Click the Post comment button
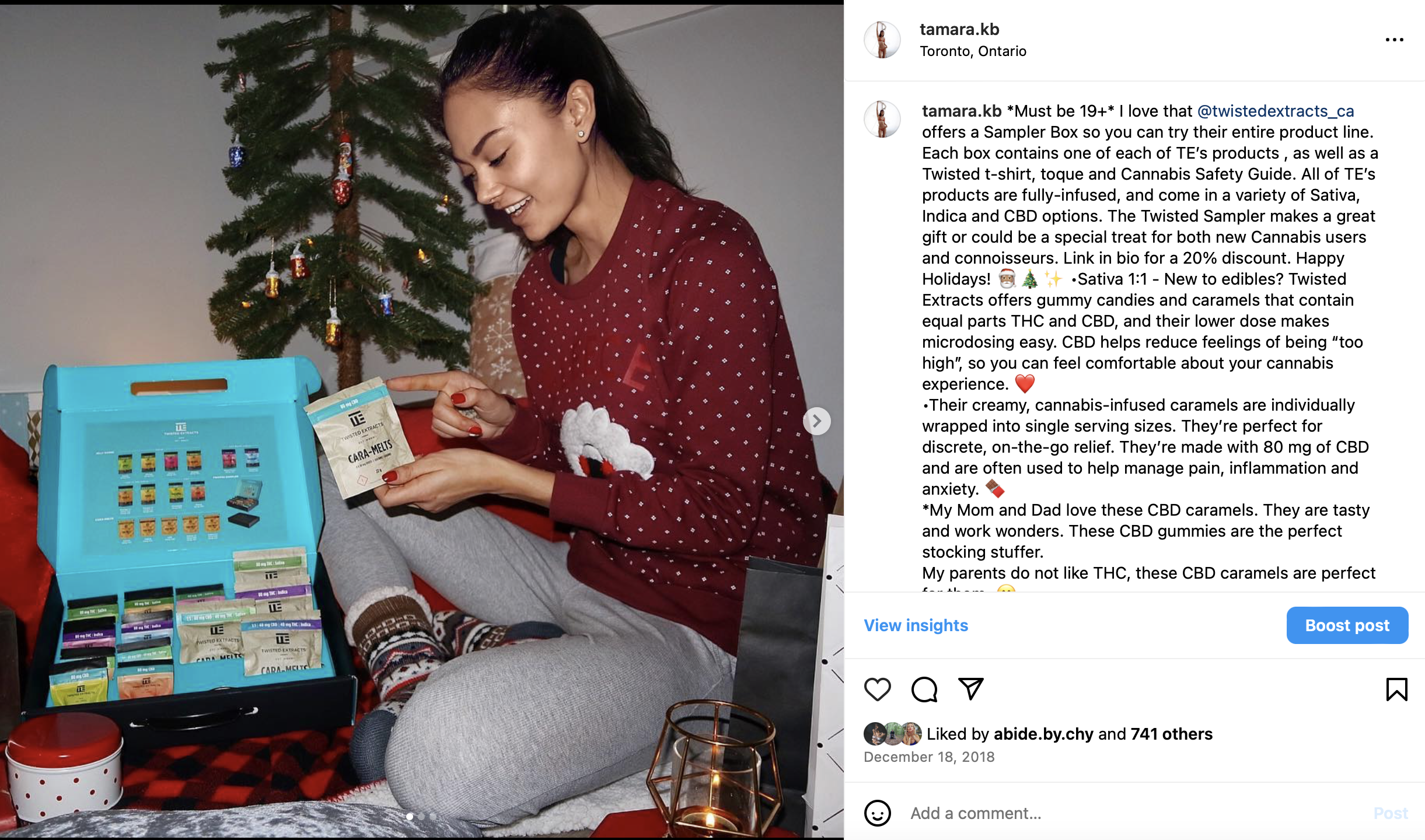This screenshot has height=840, width=1425. coord(1391,813)
